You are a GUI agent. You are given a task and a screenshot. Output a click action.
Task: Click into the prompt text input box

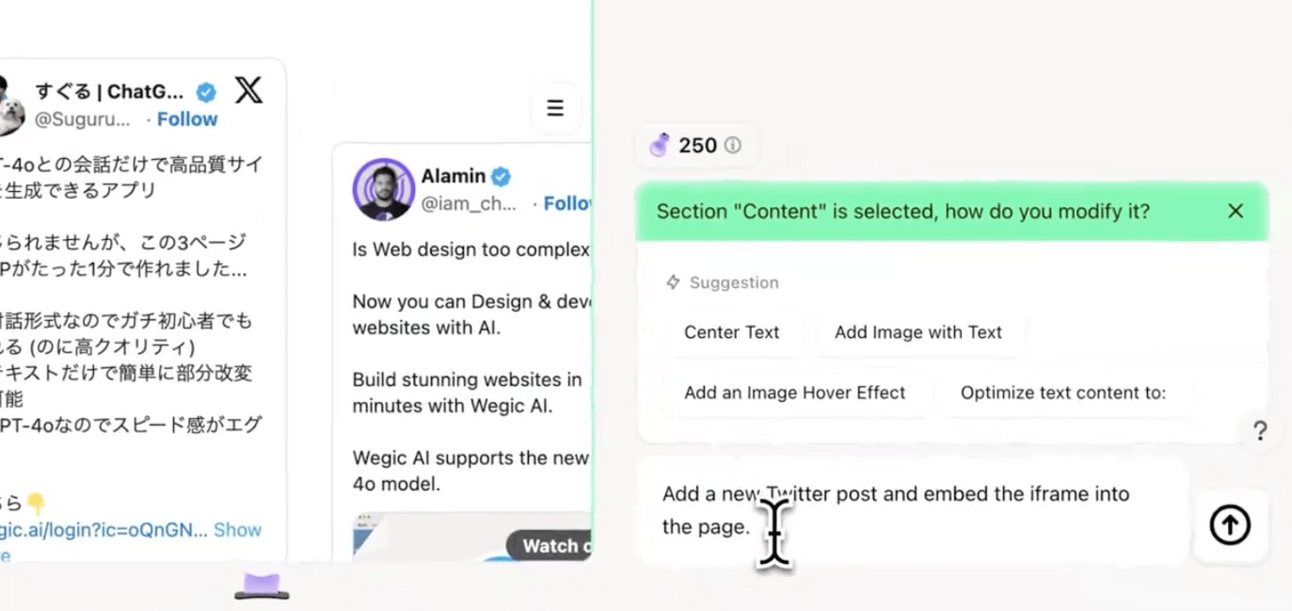tap(913, 510)
